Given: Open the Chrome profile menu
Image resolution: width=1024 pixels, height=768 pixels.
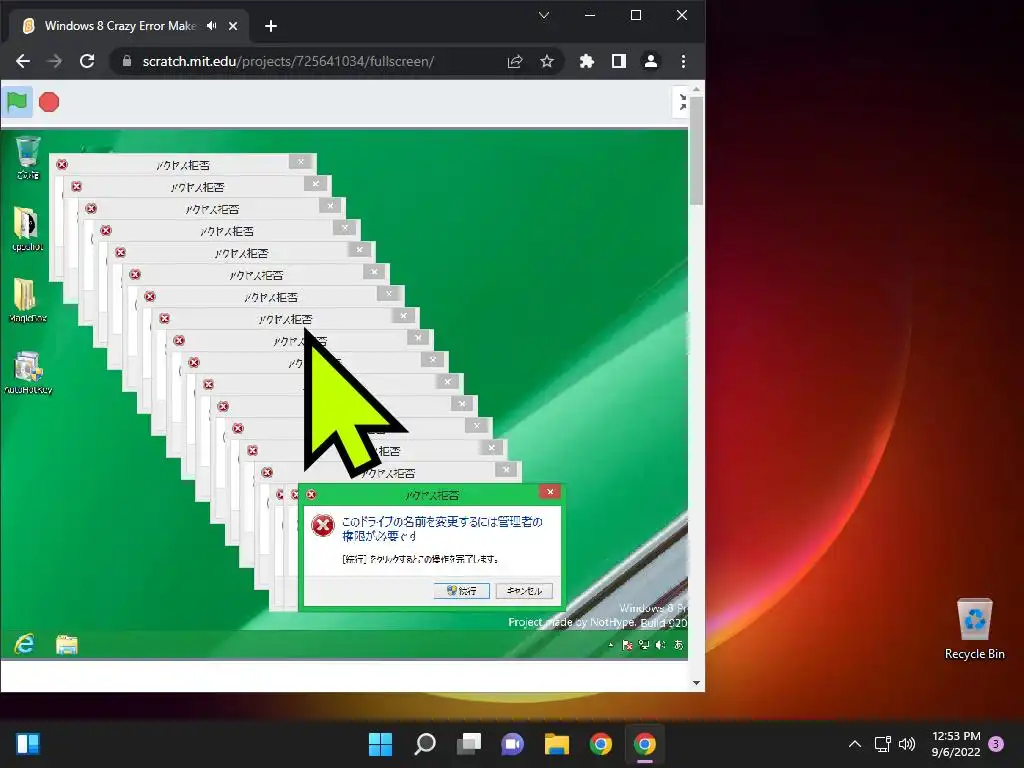Looking at the screenshot, I should (x=650, y=61).
